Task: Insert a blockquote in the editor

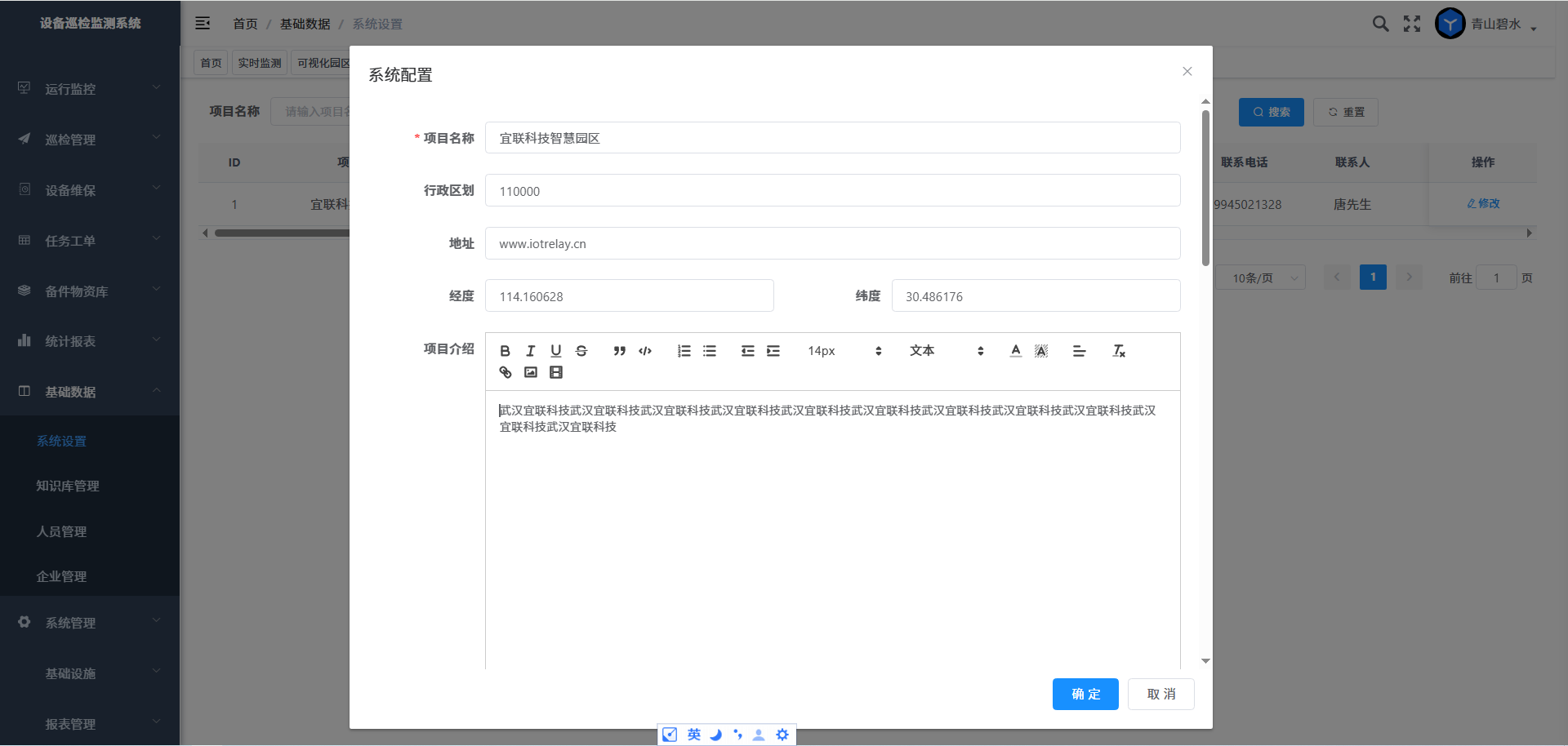Action: [x=620, y=351]
